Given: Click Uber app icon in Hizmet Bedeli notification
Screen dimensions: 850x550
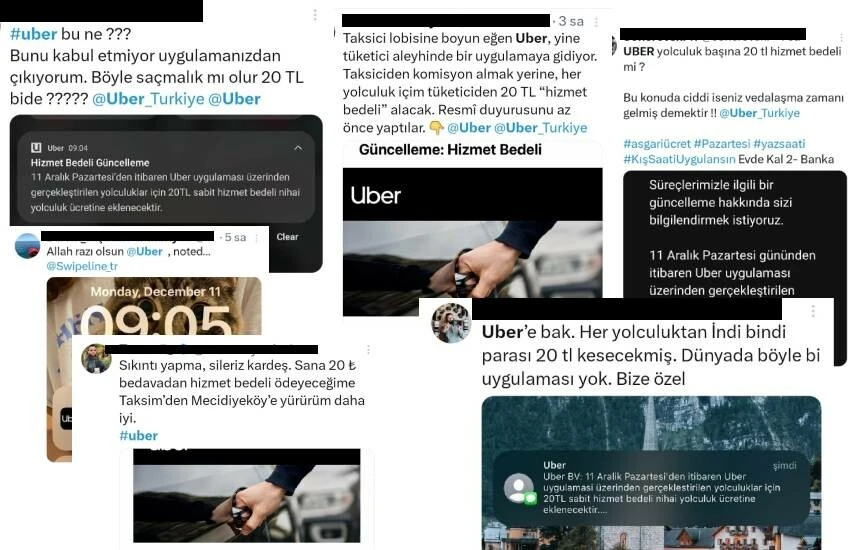Looking at the screenshot, I should (36, 147).
